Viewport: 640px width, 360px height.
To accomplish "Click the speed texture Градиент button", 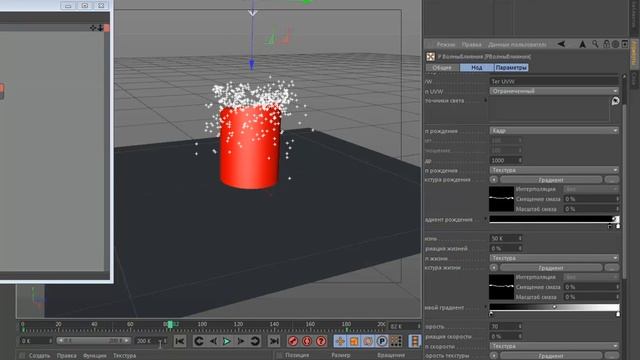I will pos(551,356).
